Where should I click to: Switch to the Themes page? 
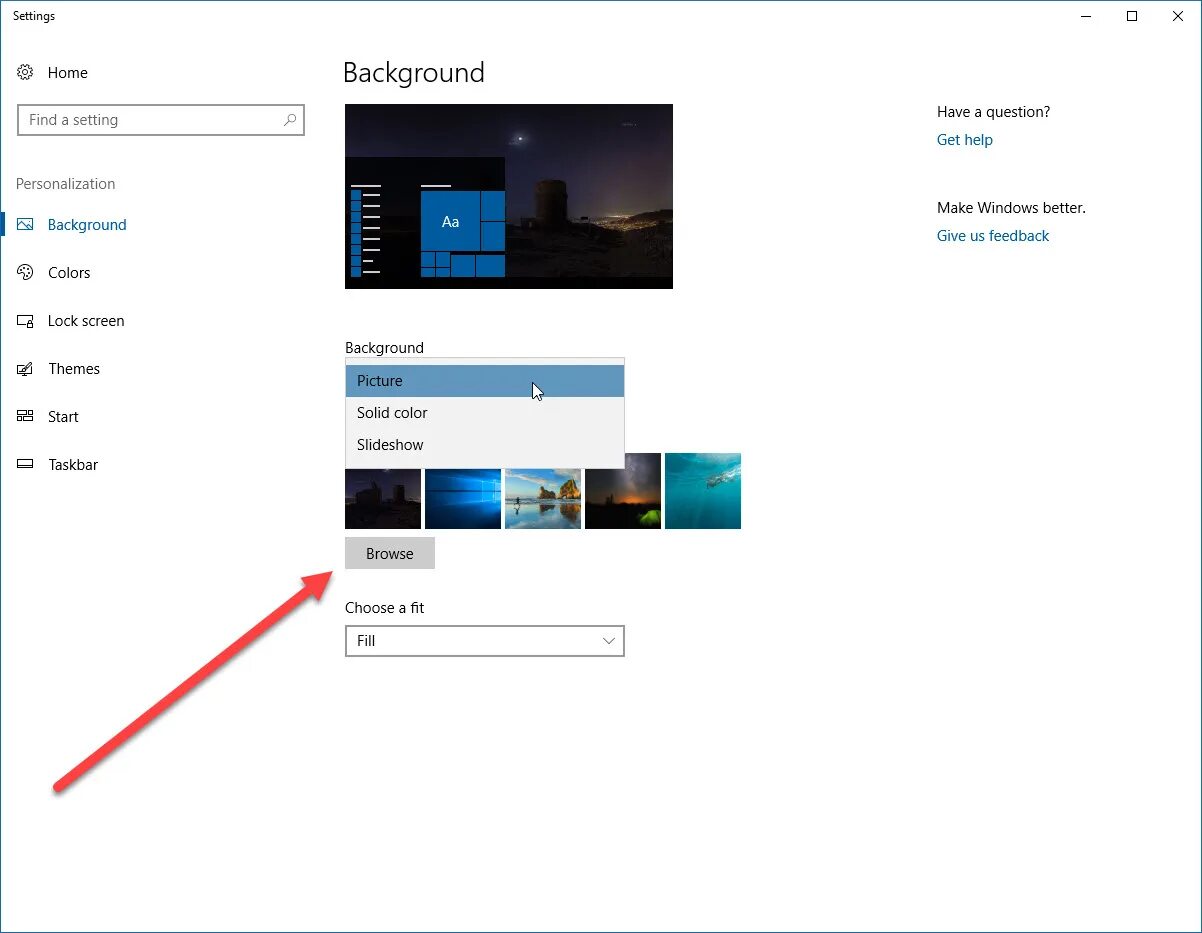(x=74, y=369)
